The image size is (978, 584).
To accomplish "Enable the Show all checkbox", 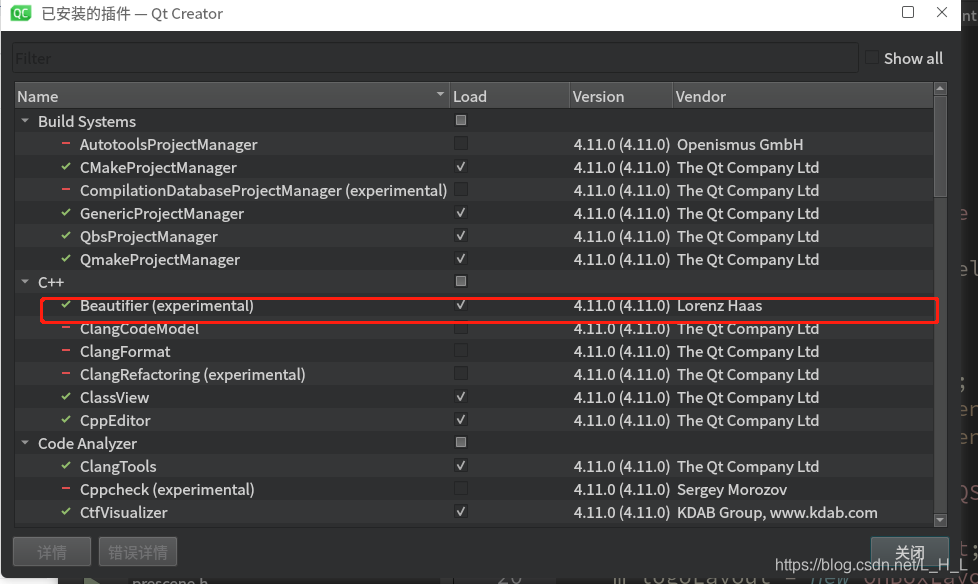I will [x=872, y=57].
